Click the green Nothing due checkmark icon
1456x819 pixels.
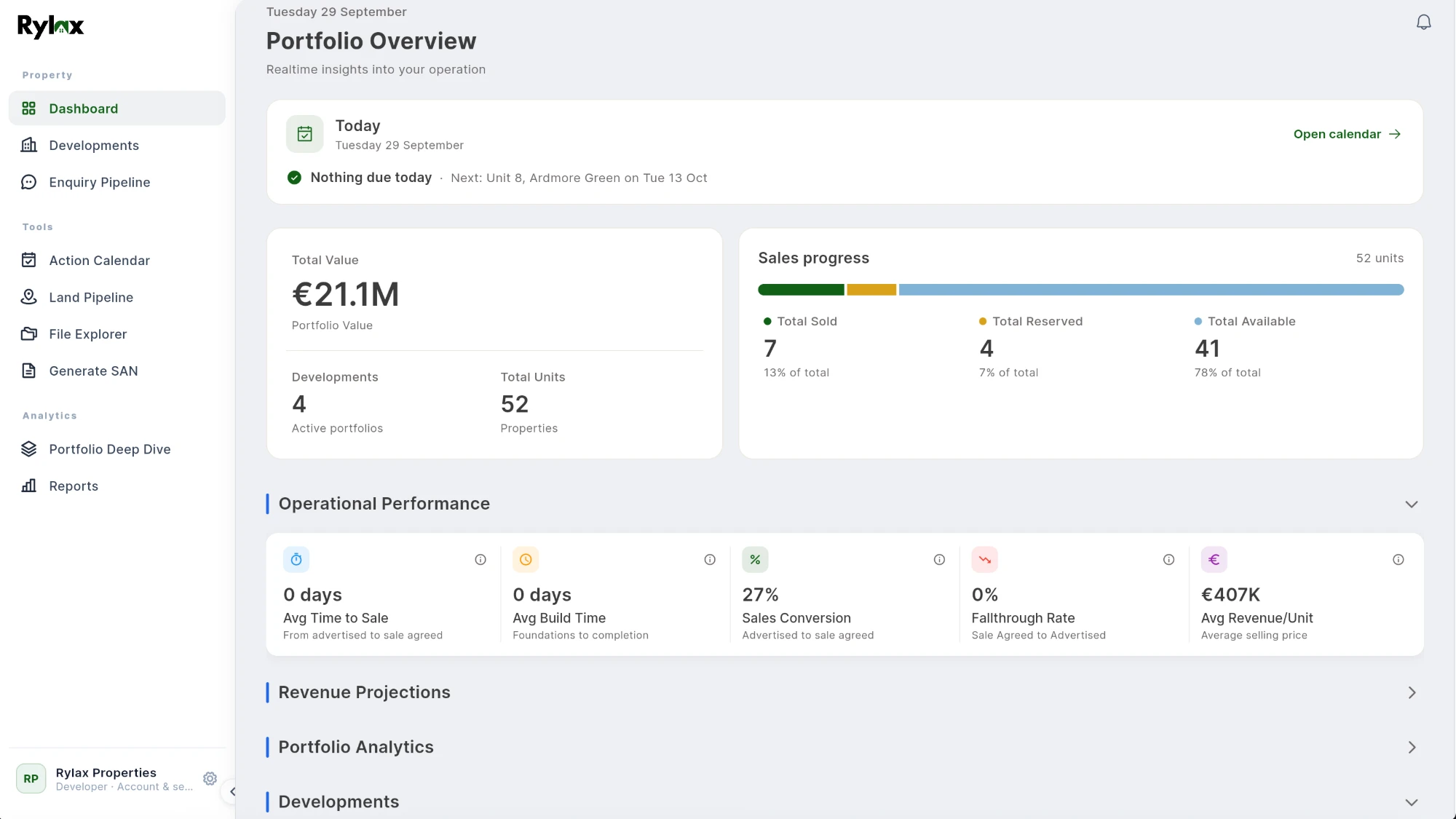(x=294, y=178)
